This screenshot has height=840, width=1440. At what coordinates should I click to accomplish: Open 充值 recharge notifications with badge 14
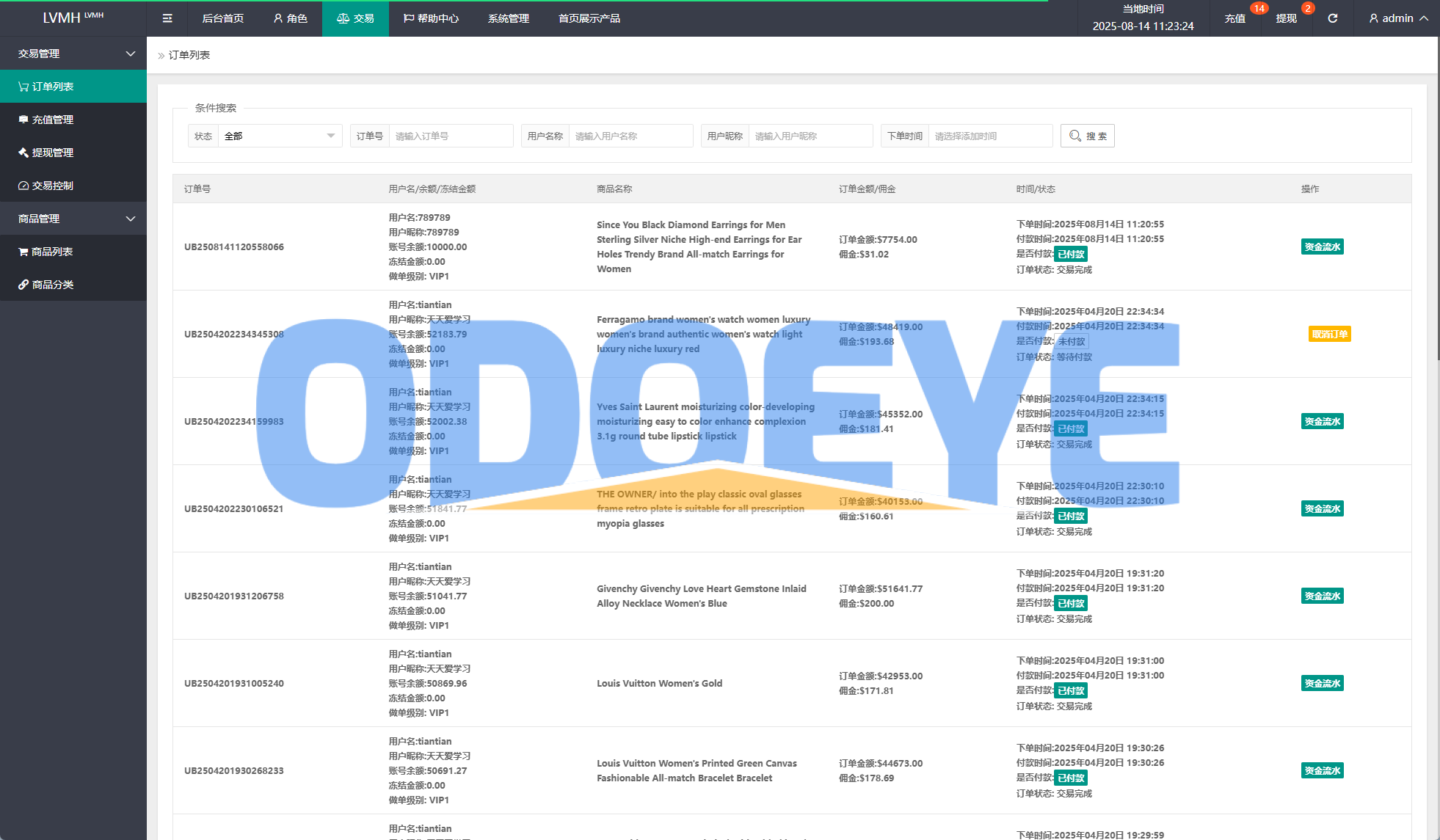click(1235, 18)
